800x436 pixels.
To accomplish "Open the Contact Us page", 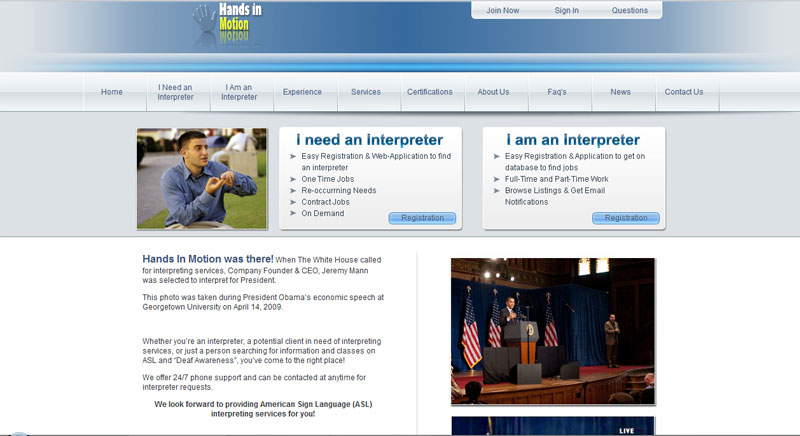I will [x=684, y=92].
